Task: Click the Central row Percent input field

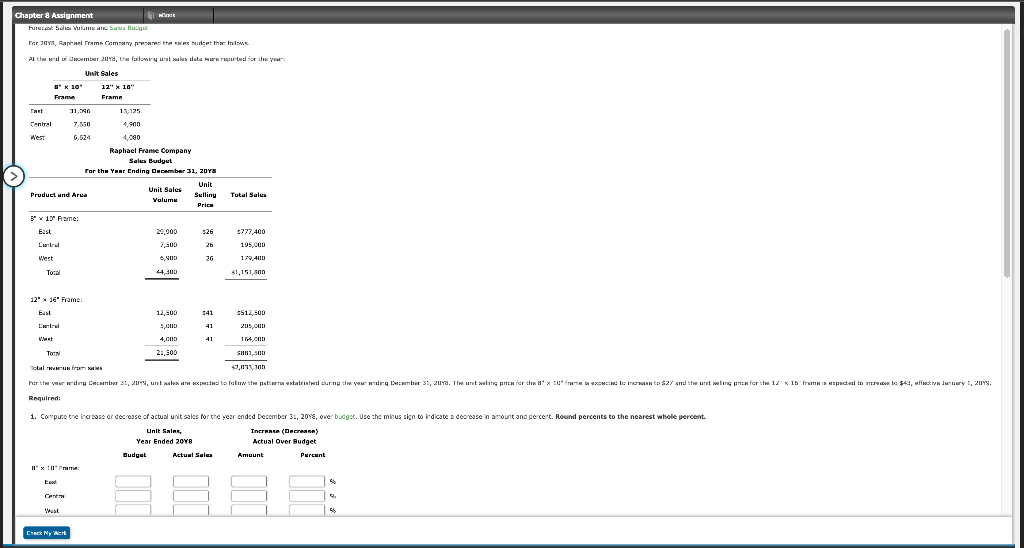Action: pos(307,496)
